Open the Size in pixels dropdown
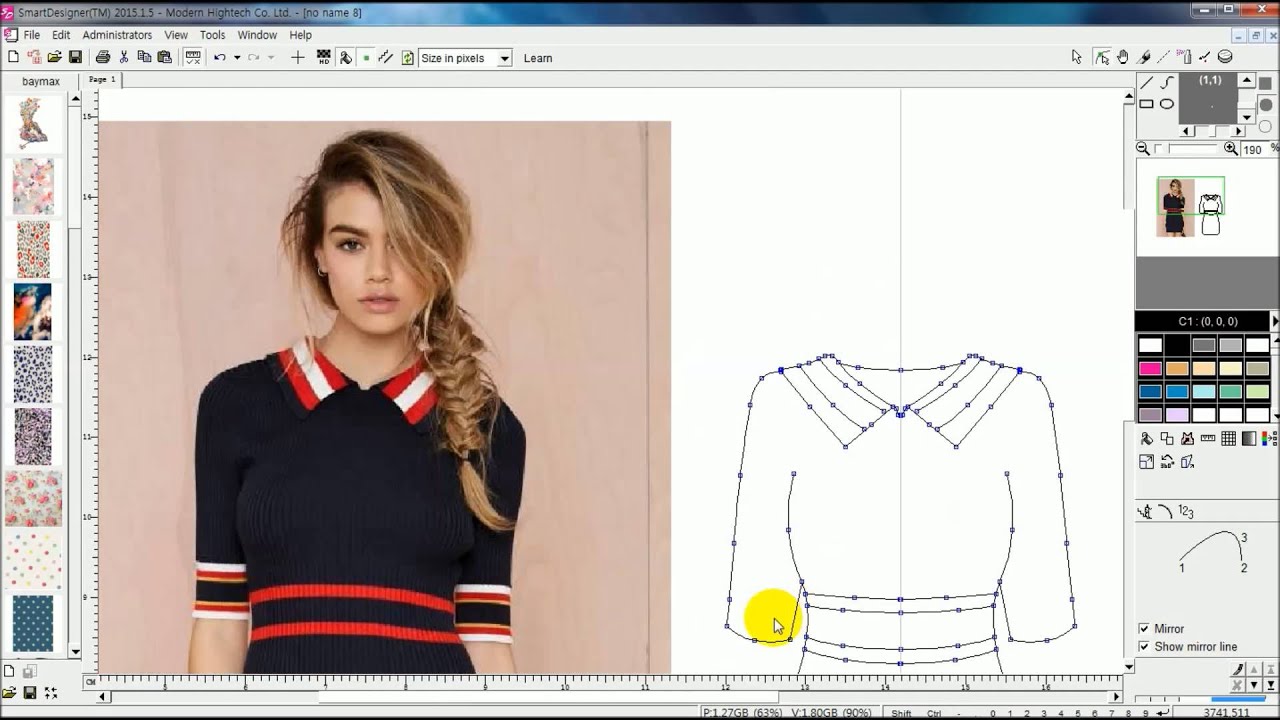Viewport: 1280px width, 720px height. (504, 58)
